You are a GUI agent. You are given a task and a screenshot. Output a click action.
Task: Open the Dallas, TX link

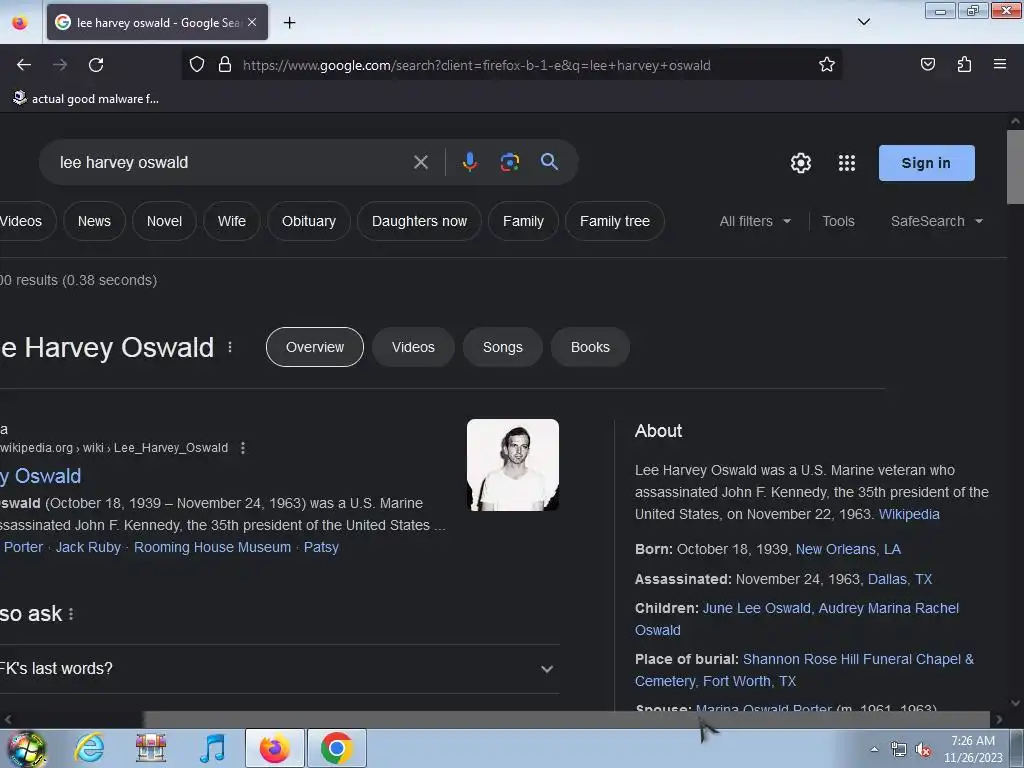(900, 579)
